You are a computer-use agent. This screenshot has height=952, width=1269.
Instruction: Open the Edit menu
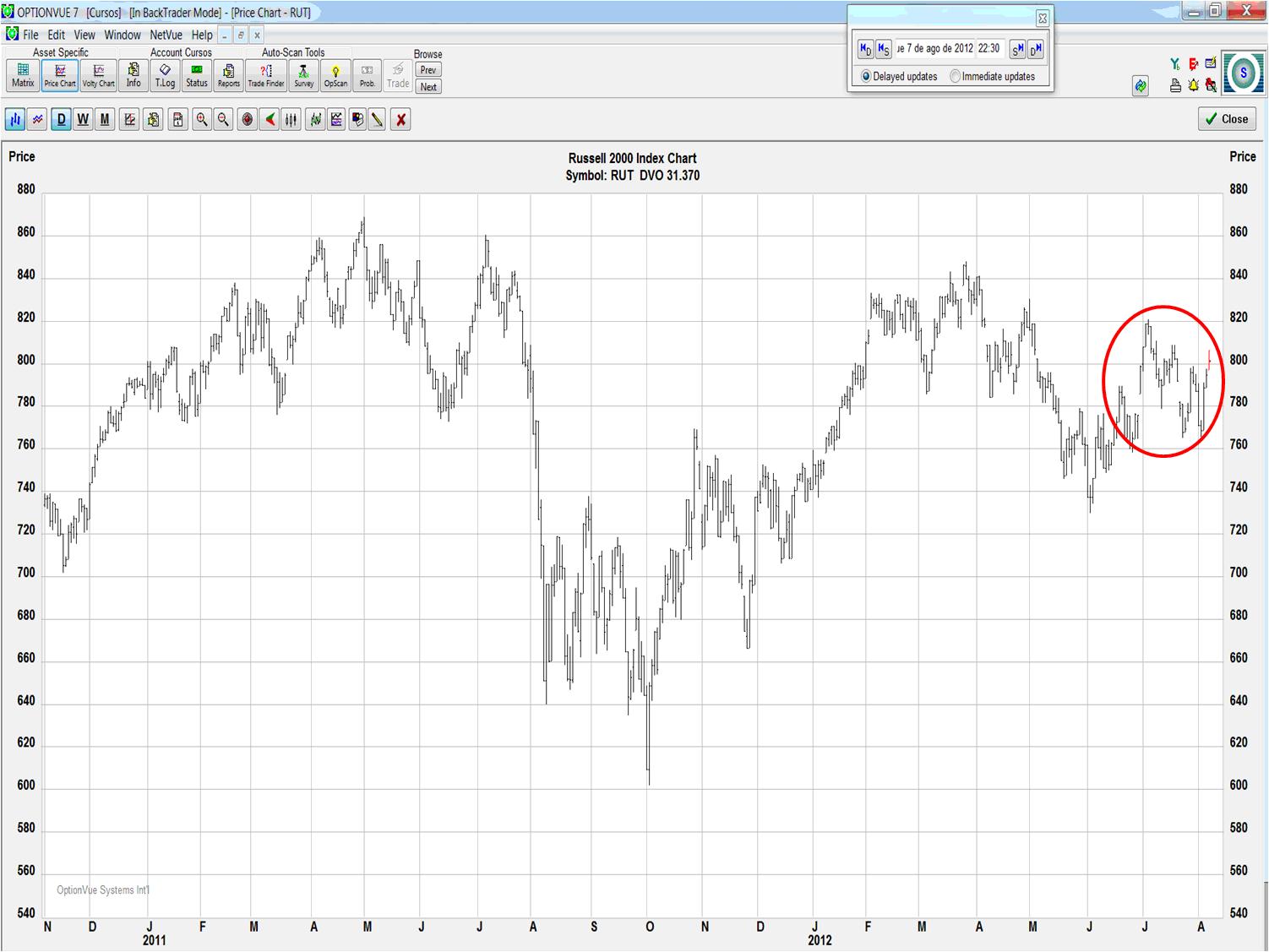(57, 35)
